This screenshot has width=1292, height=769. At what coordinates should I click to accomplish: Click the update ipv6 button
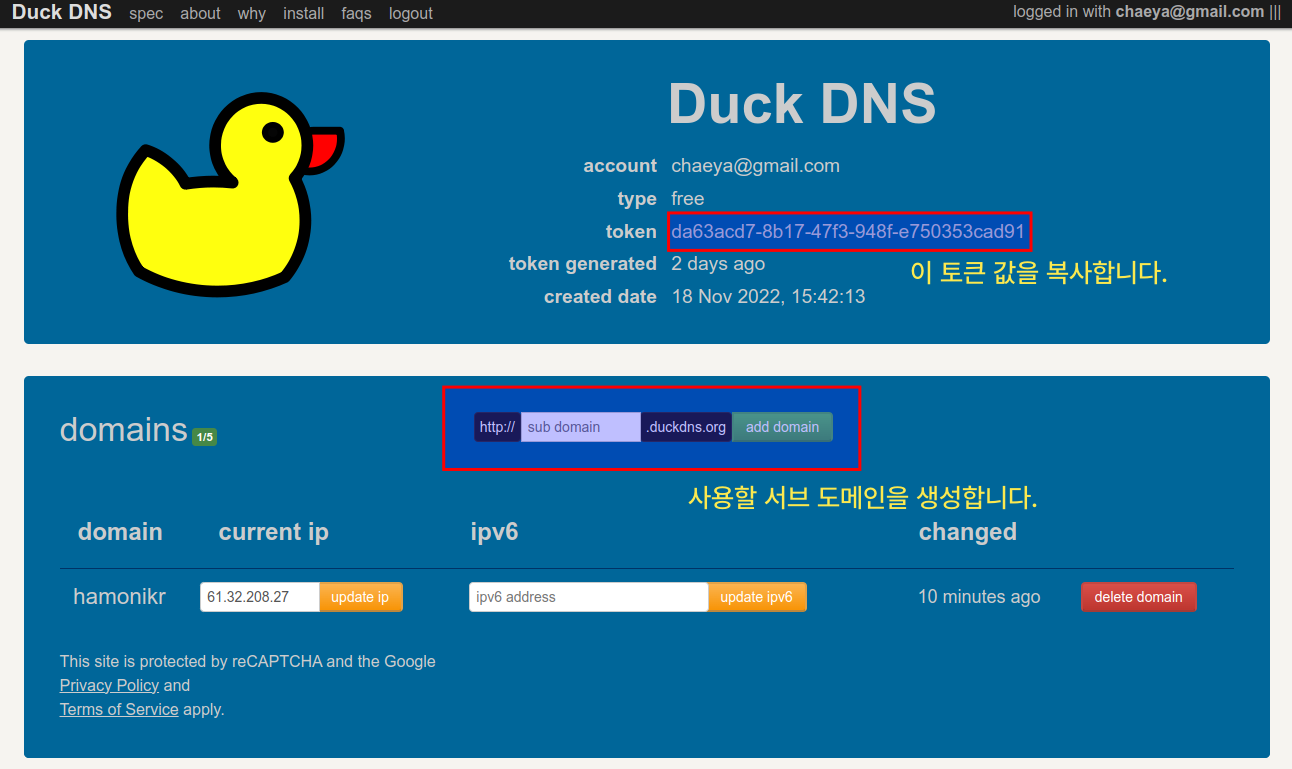757,597
